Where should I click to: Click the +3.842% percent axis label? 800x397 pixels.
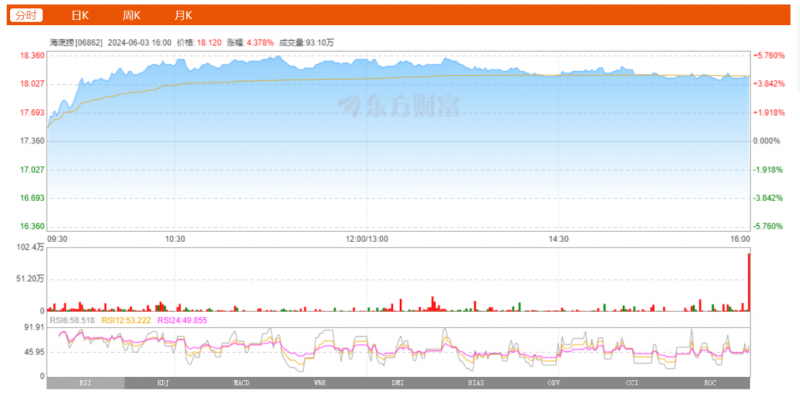tap(769, 84)
